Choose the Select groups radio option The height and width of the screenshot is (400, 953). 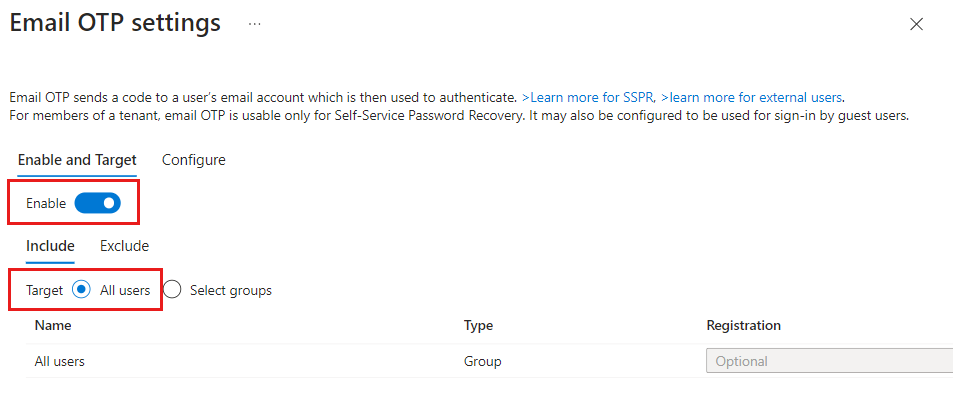click(172, 290)
